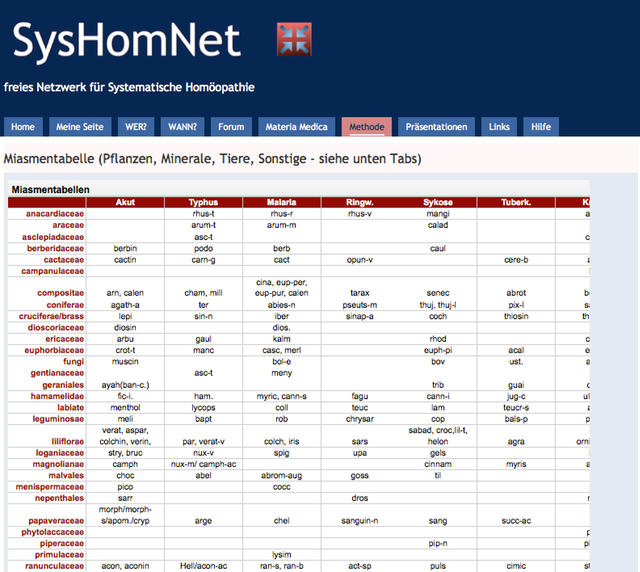Click the nux-m/ camph-ac cell
640x572 pixels.
[203, 464]
